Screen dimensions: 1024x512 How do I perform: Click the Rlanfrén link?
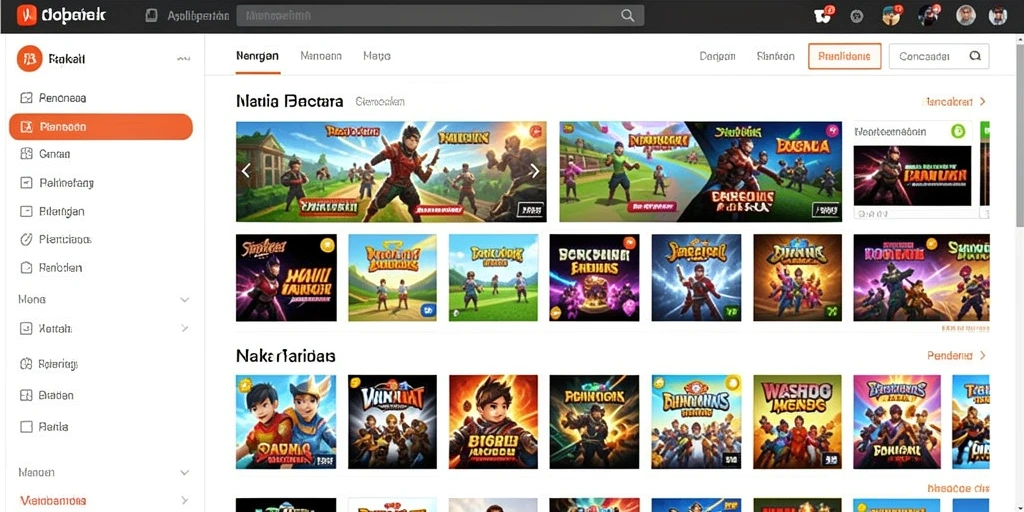click(x=776, y=56)
